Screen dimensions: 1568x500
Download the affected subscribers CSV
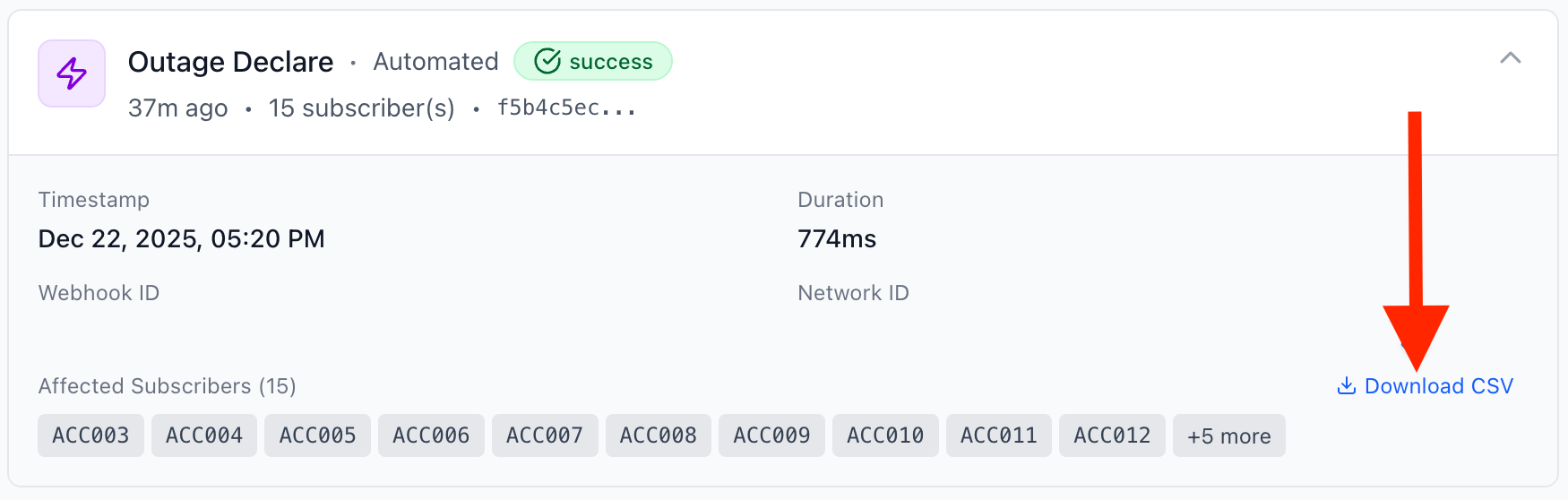click(1437, 386)
